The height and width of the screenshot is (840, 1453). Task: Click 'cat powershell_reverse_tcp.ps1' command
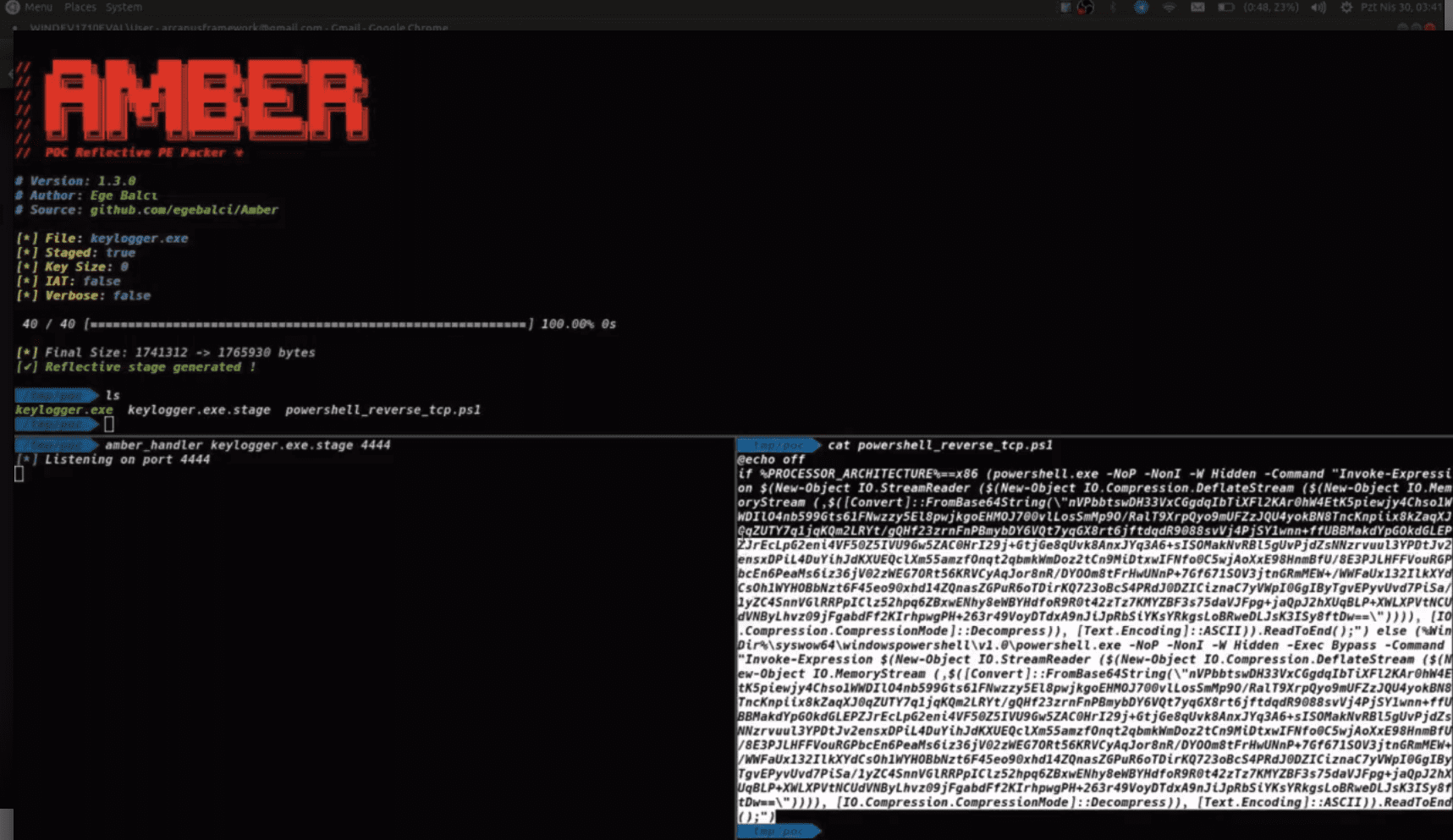coord(940,445)
